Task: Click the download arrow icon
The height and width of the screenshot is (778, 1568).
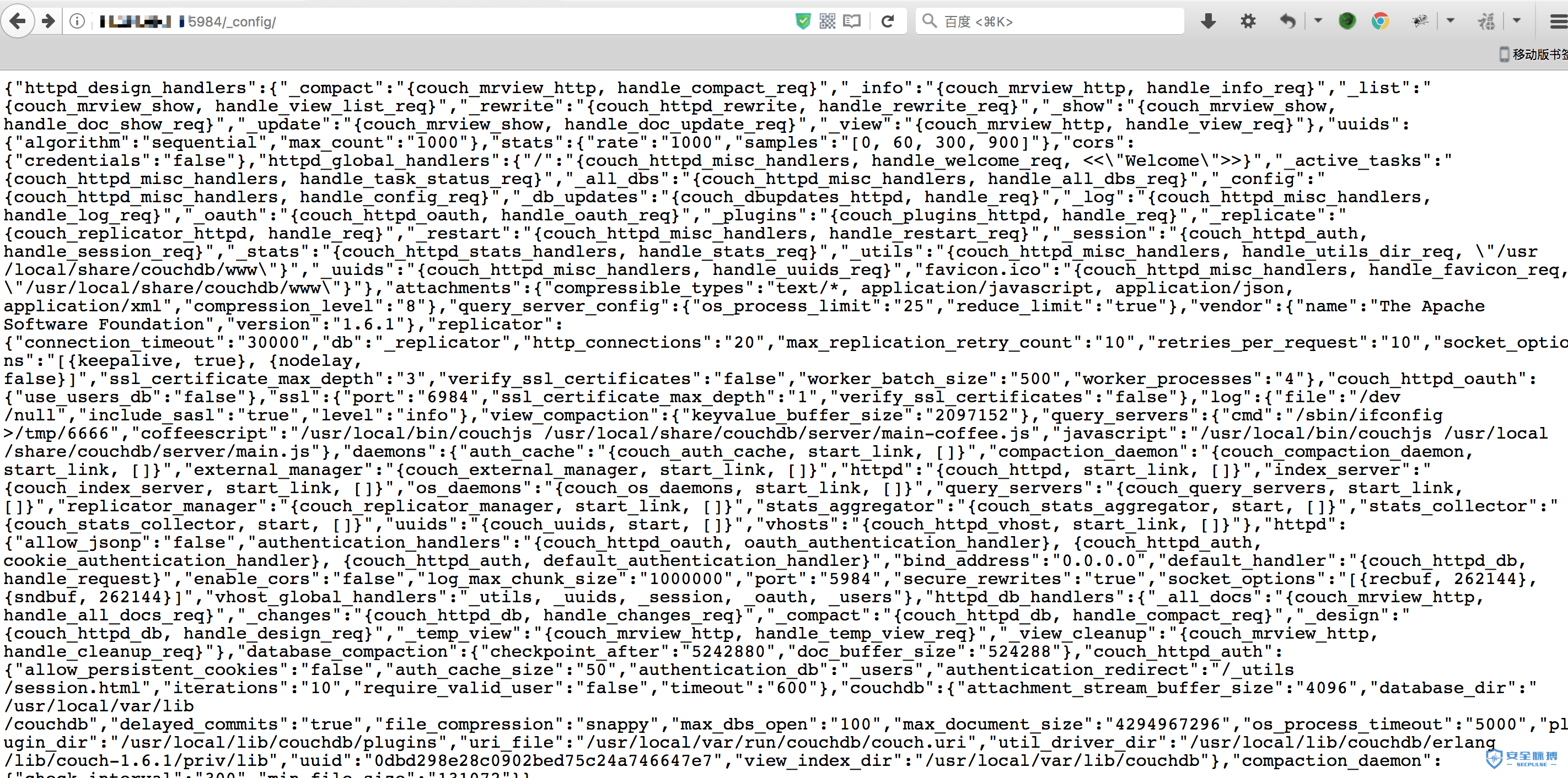Action: pyautogui.click(x=1207, y=19)
